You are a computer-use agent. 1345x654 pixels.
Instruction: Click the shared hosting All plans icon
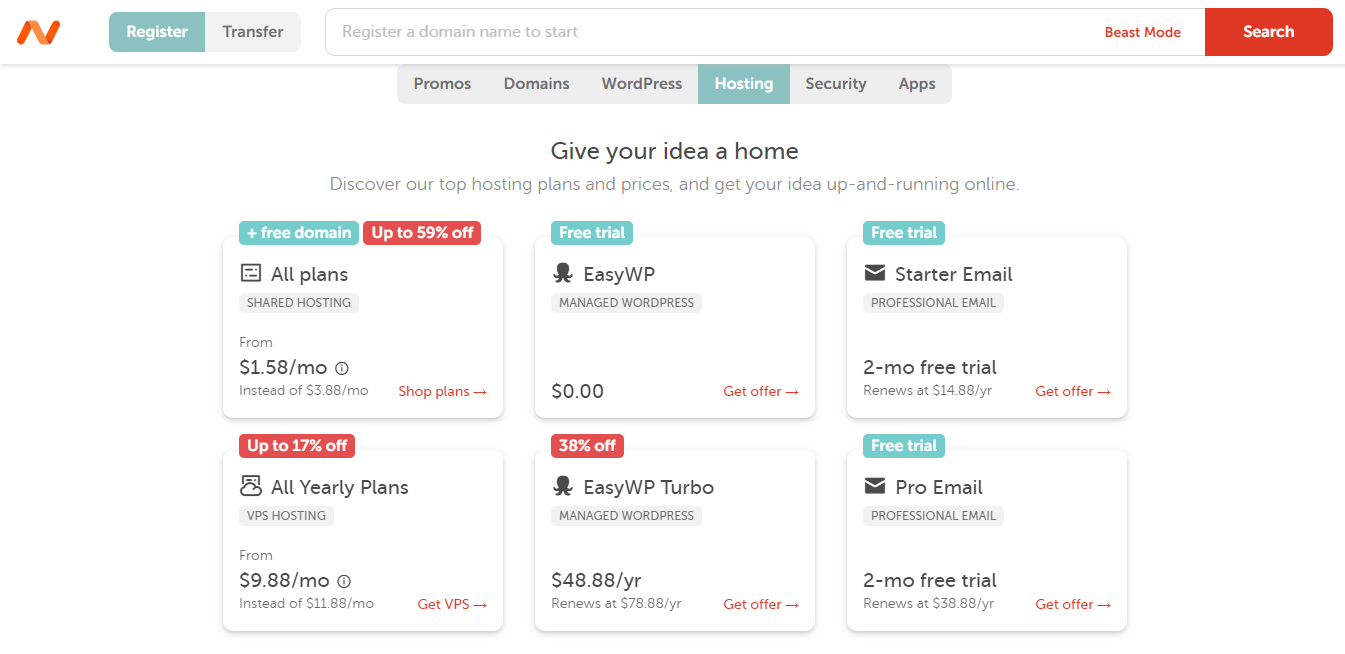(x=251, y=274)
